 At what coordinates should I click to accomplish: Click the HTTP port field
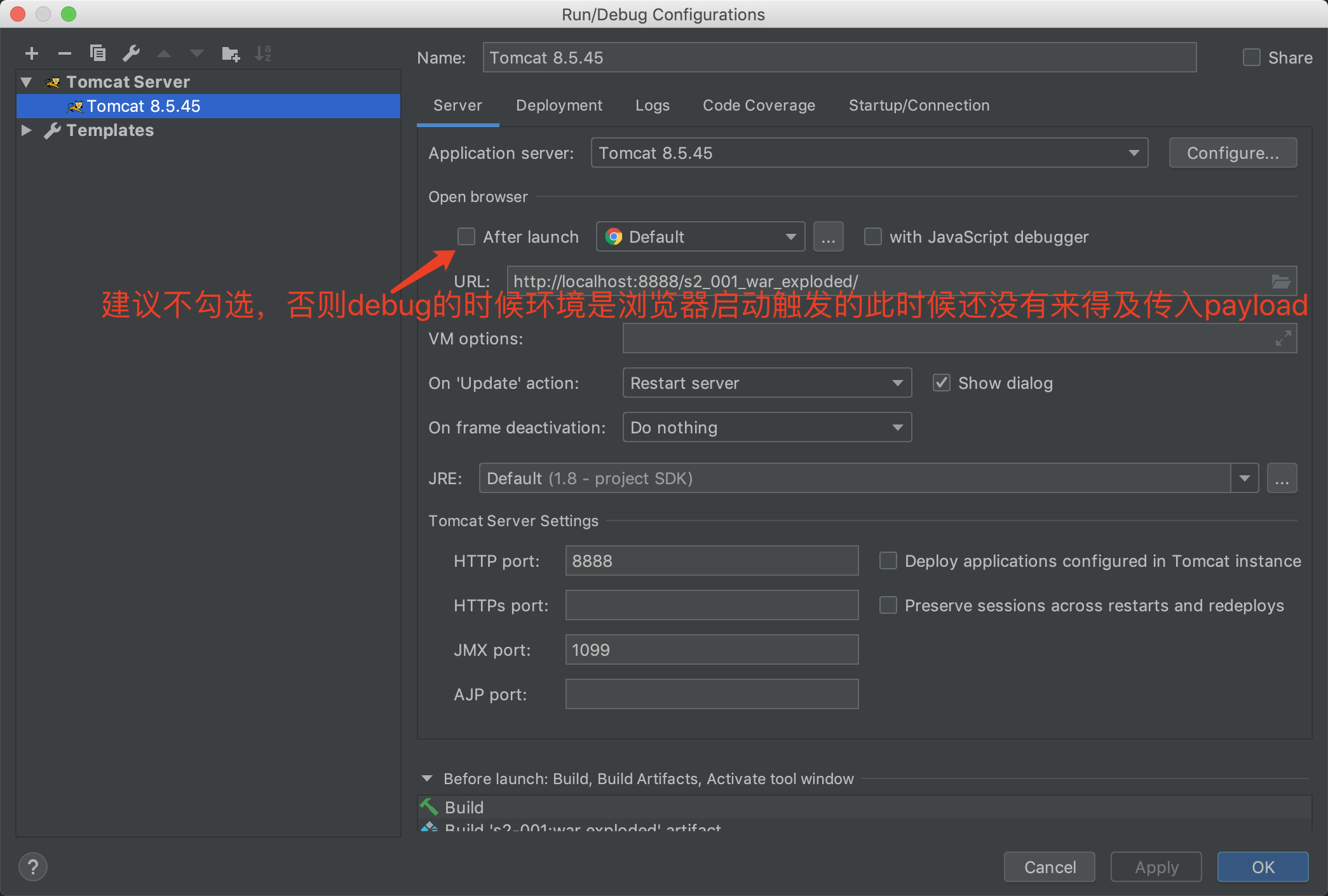pos(712,561)
